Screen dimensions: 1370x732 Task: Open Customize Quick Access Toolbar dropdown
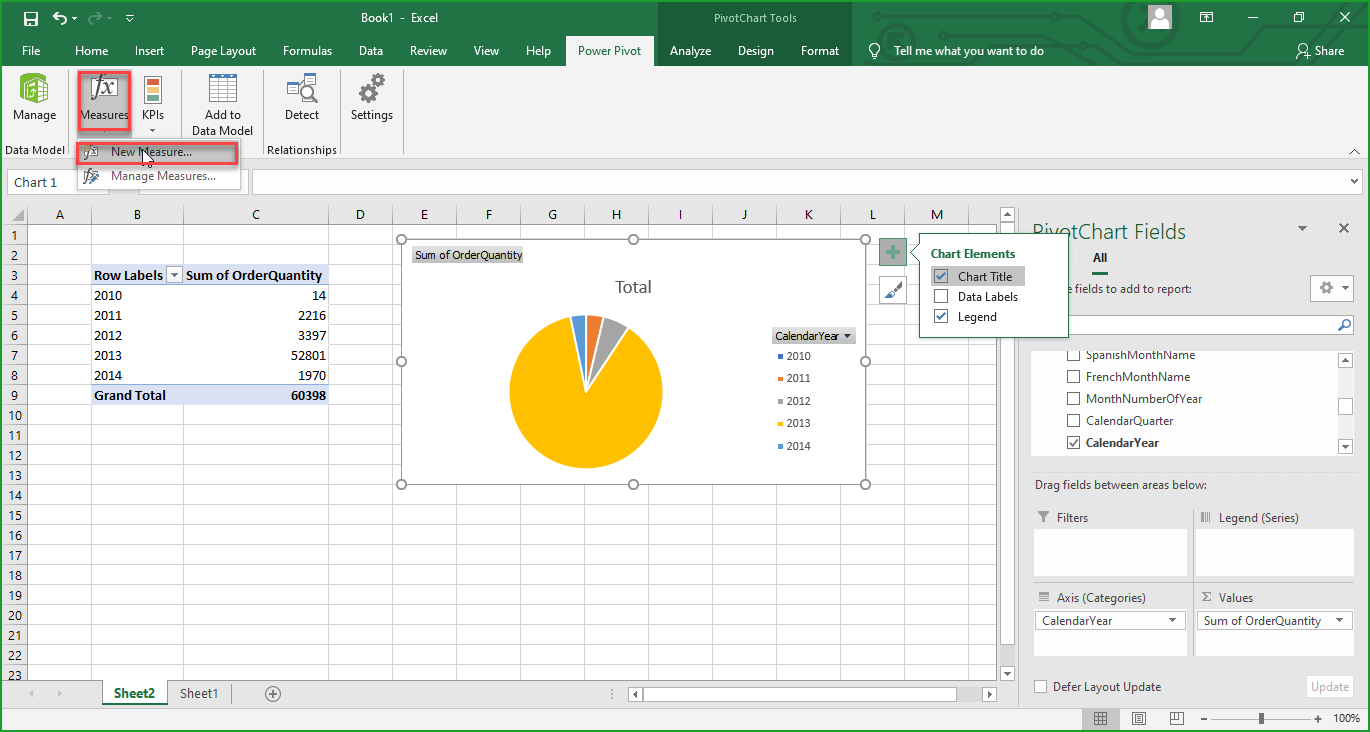tap(130, 18)
